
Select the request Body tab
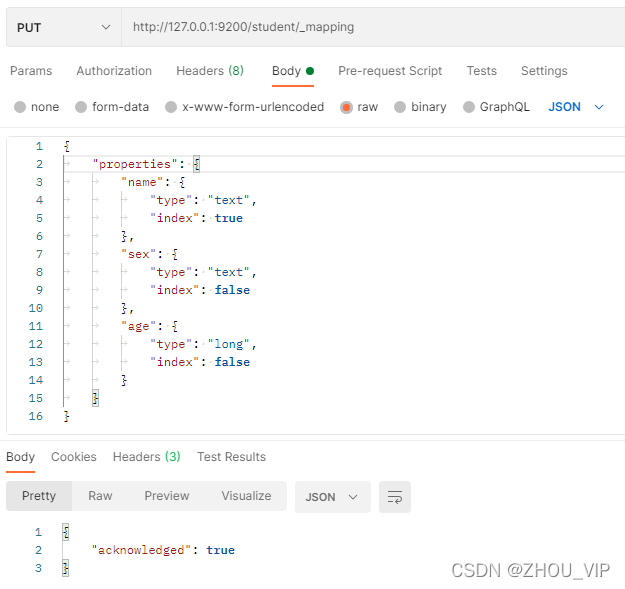pyautogui.click(x=293, y=71)
